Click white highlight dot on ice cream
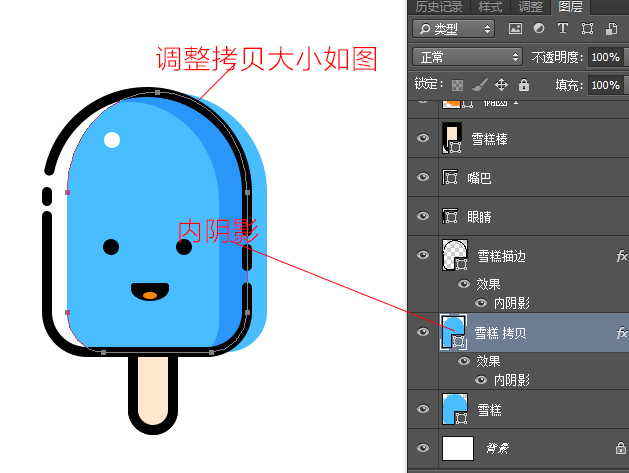The width and height of the screenshot is (629, 473). tap(112, 140)
